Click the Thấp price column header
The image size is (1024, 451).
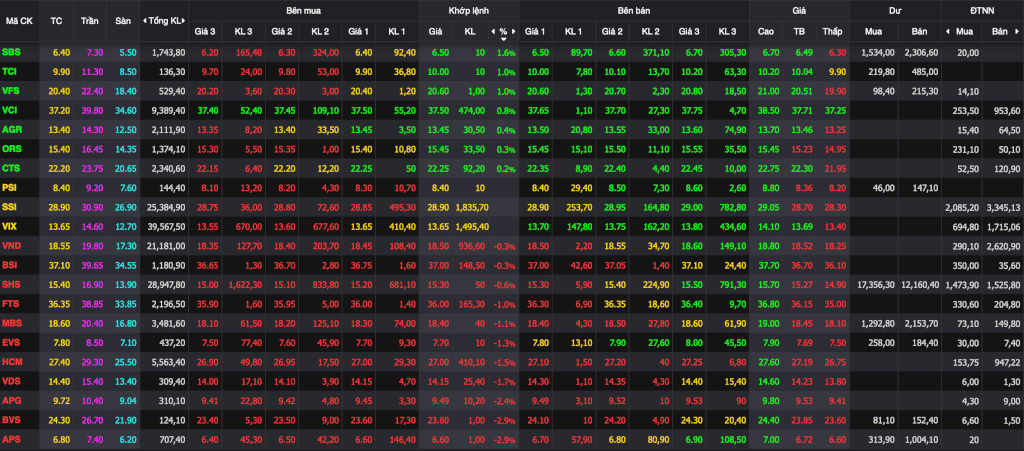(832, 31)
